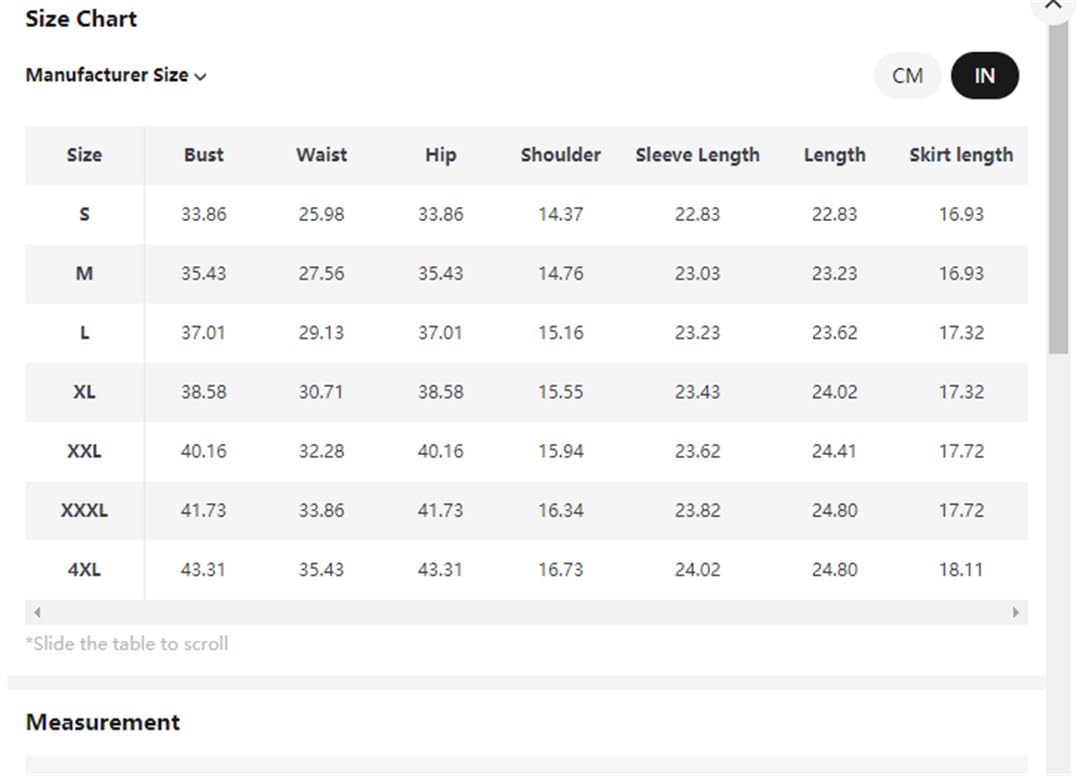The image size is (1080, 776).
Task: Click sleeve length 23.43 in XL row
Action: coord(698,392)
